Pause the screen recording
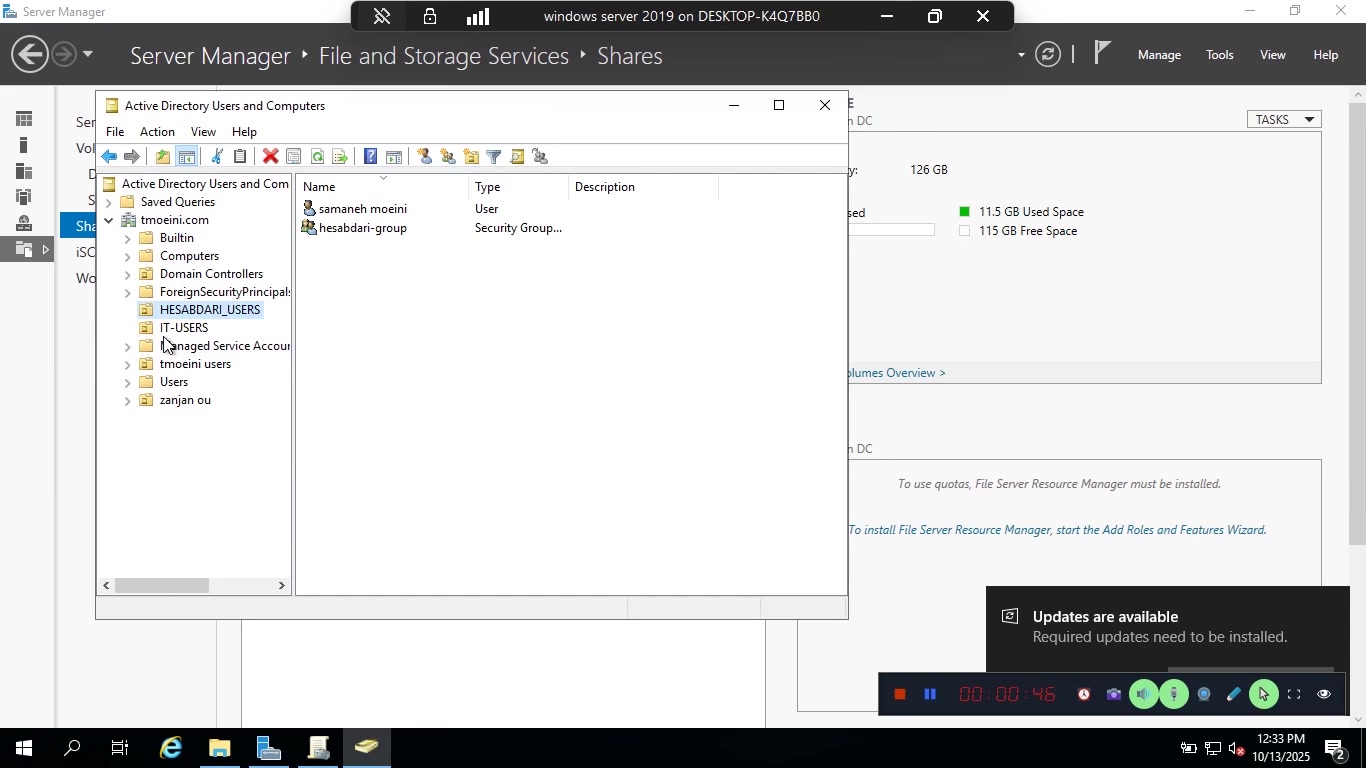 pos(930,694)
